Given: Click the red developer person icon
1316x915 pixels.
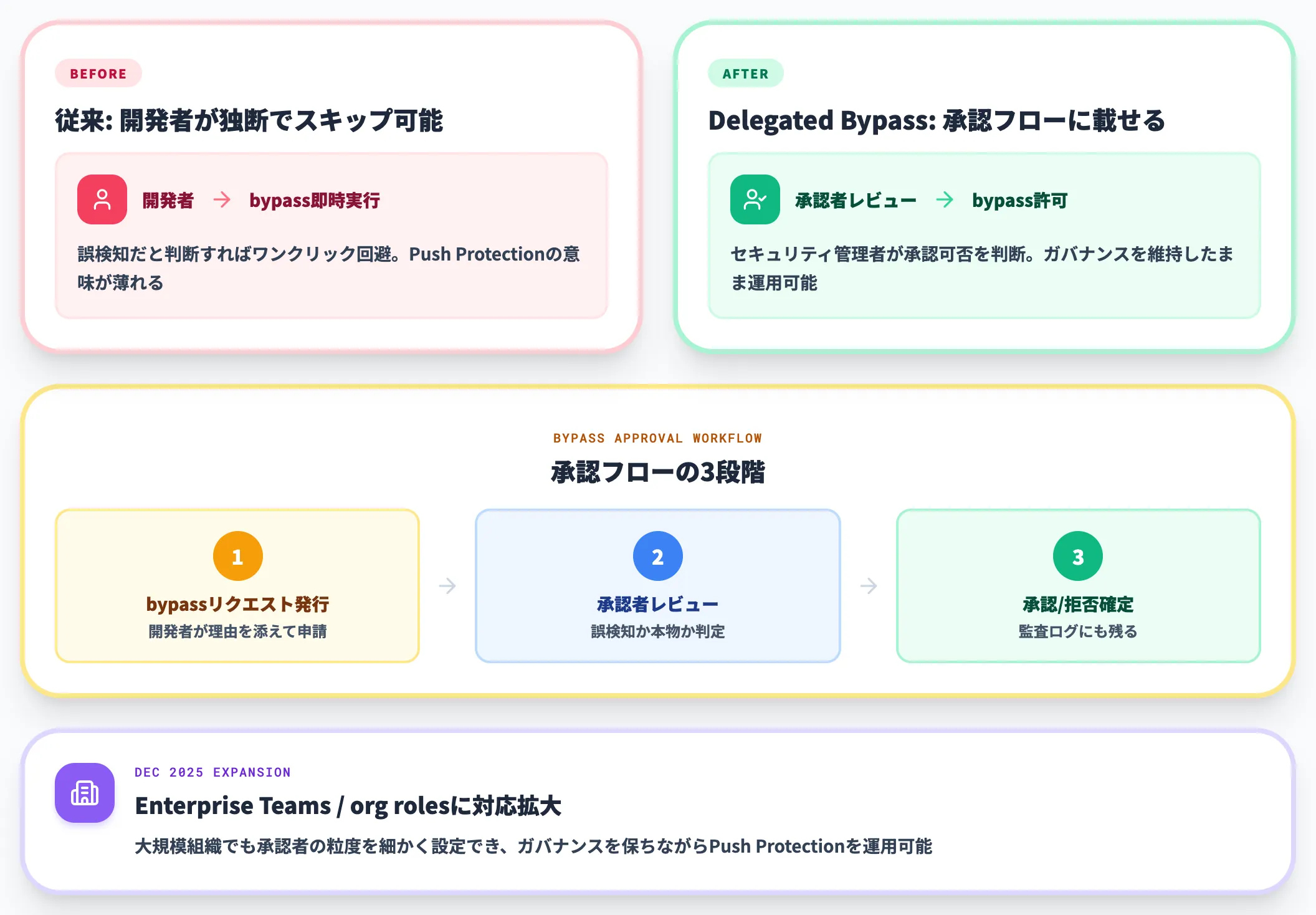Looking at the screenshot, I should click(102, 199).
